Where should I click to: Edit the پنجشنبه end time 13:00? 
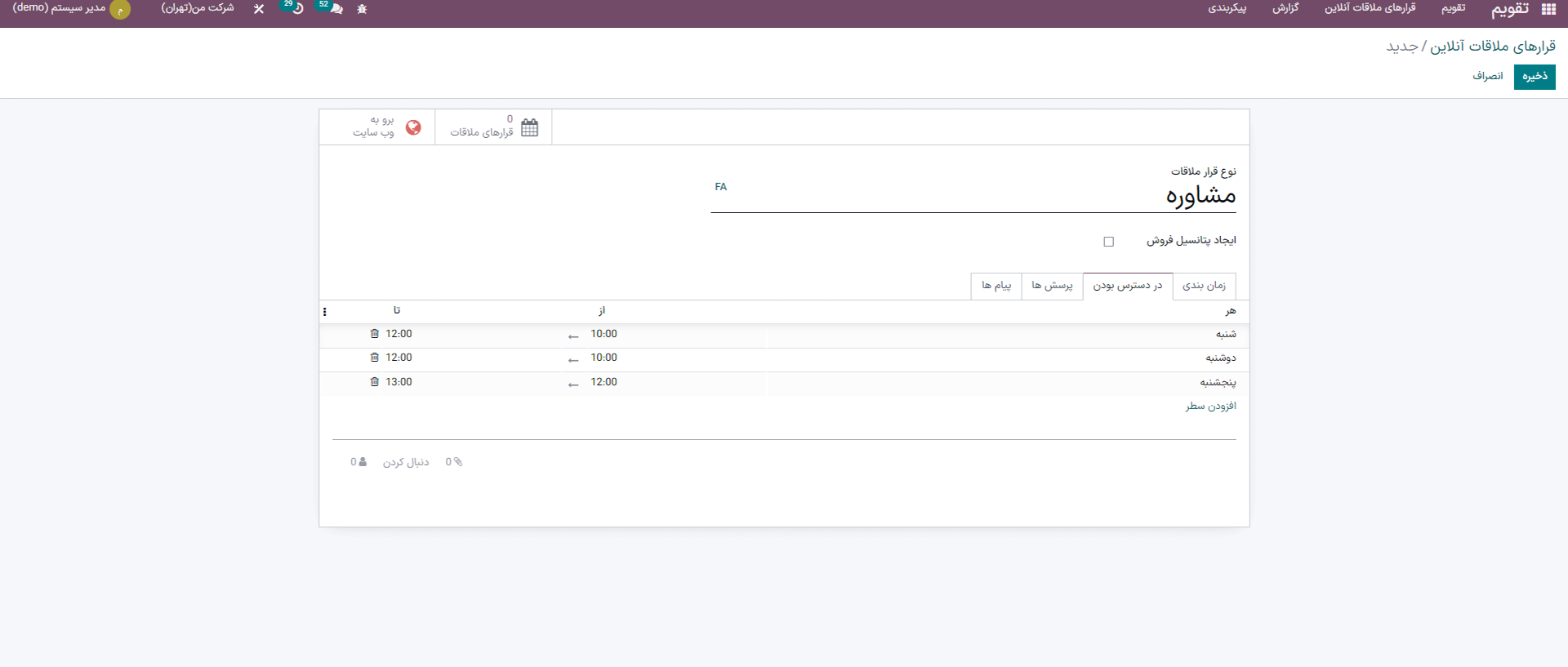click(x=399, y=382)
